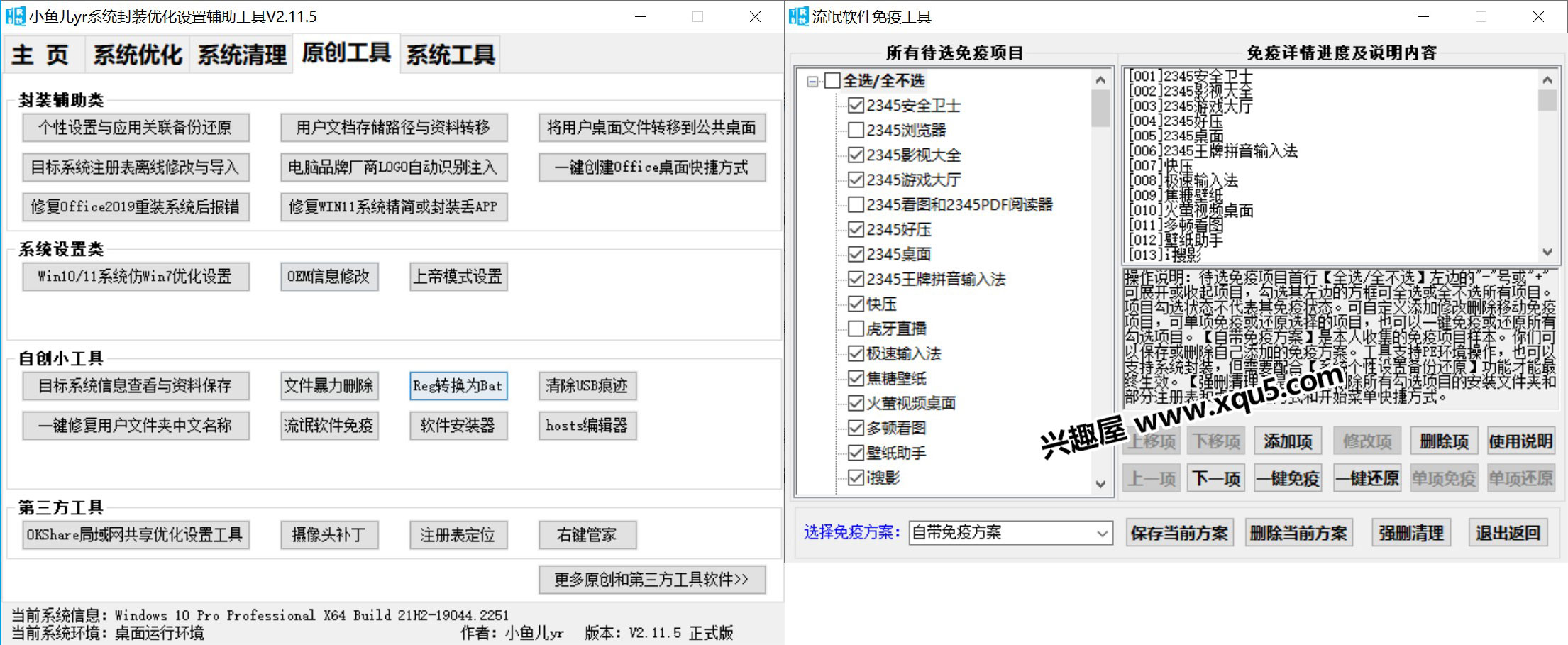Viewport: 1568px width, 645px height.
Task: Switch to the 系统工具 tab
Action: point(451,55)
